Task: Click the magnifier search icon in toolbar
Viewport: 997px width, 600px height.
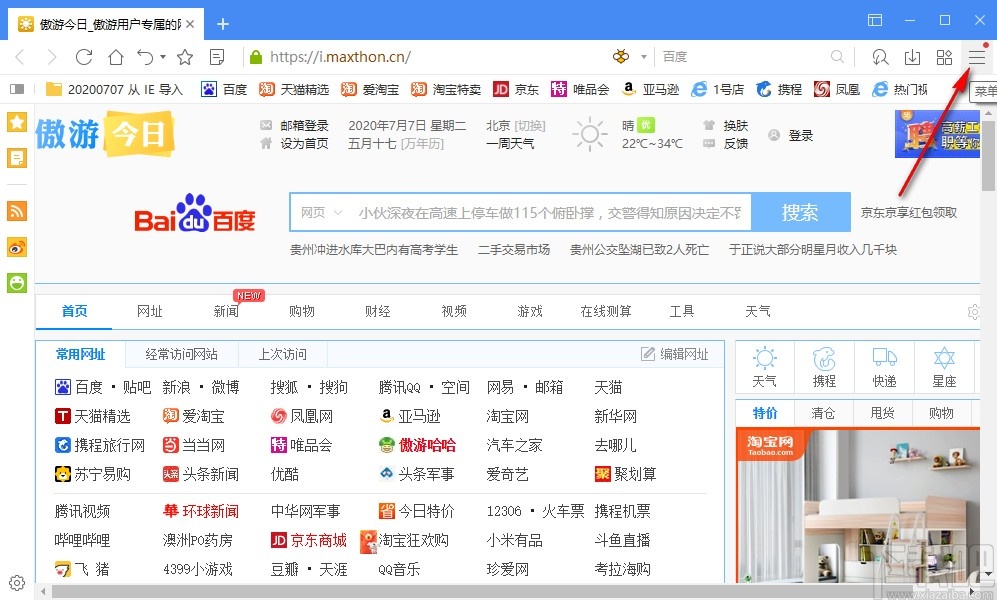Action: tap(837, 57)
